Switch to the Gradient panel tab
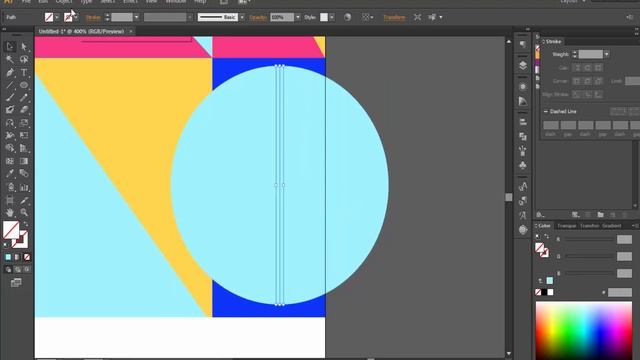The width and height of the screenshot is (640, 360). tap(611, 226)
